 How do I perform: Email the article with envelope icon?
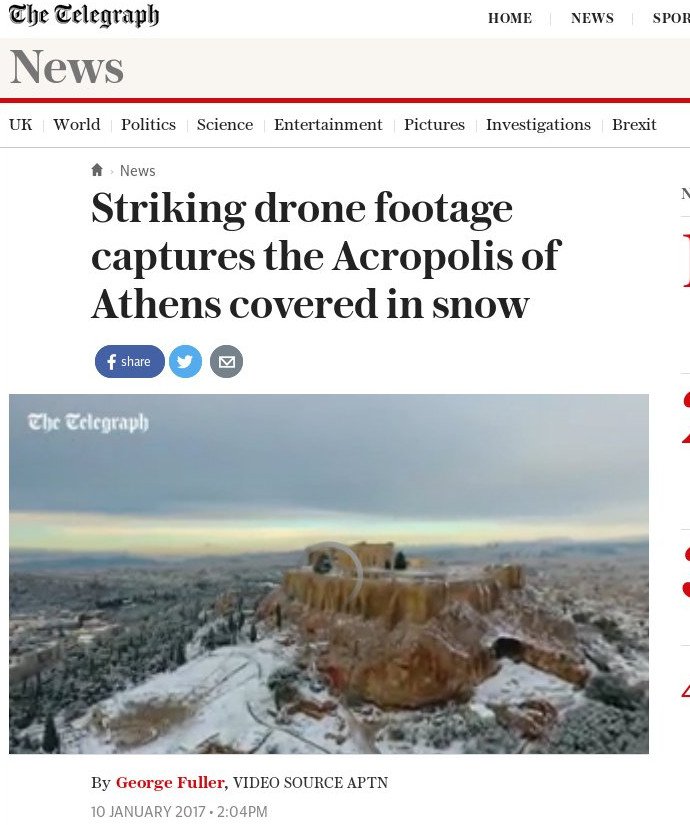coord(226,361)
